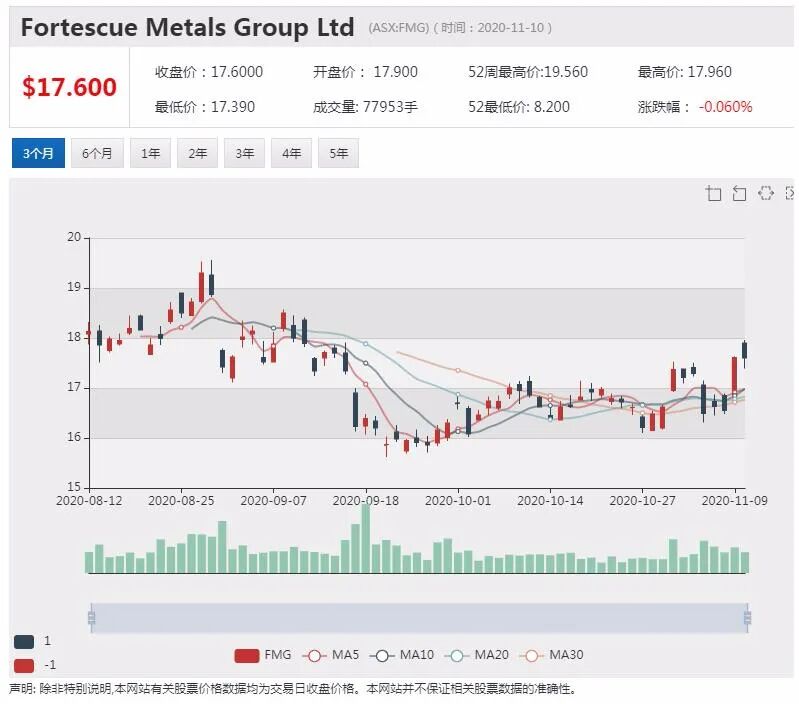Click the y-axis label 15
This screenshot has height=704, width=799.
(x=74, y=487)
